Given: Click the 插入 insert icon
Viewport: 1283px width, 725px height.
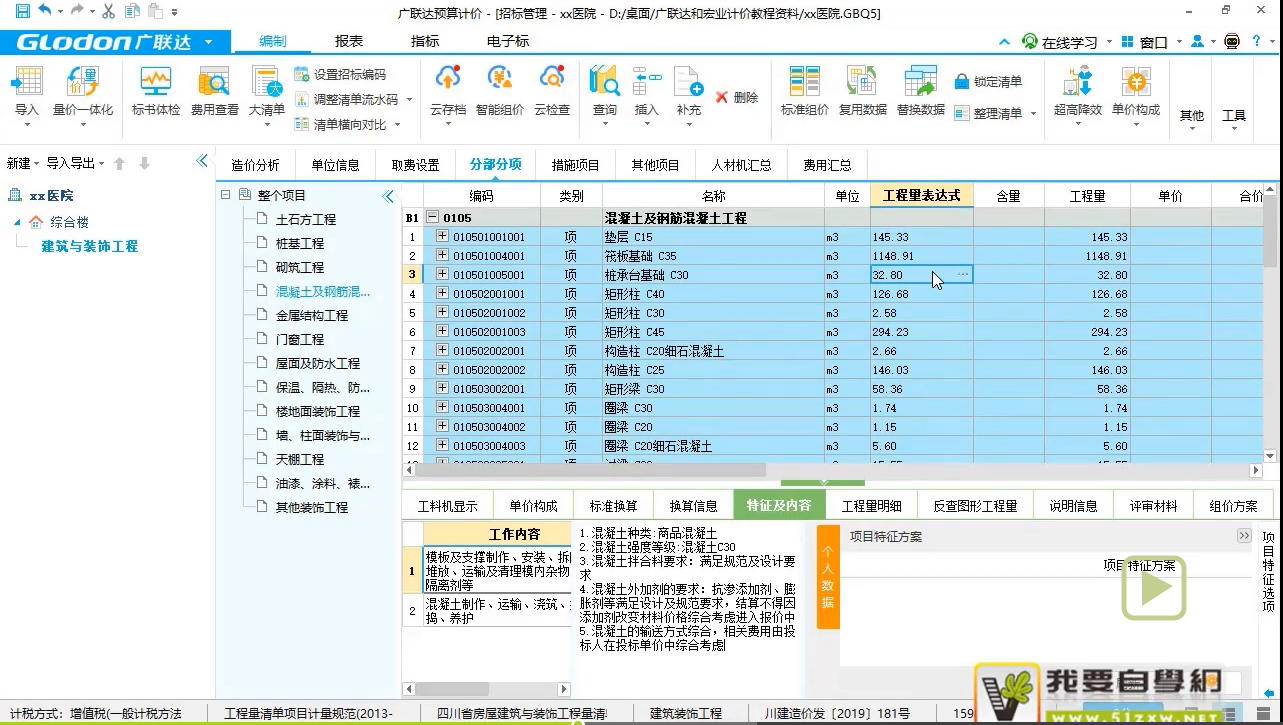Looking at the screenshot, I should [x=647, y=80].
